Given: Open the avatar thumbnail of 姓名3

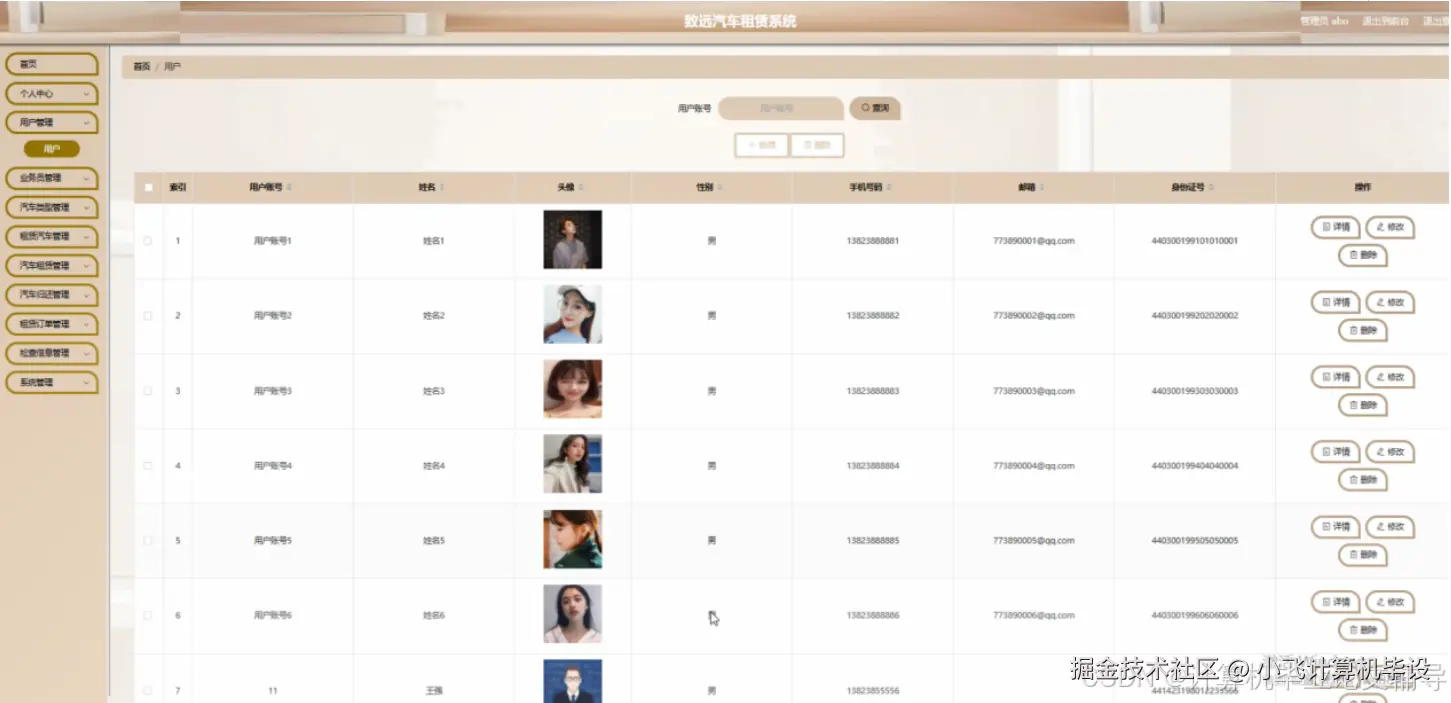Looking at the screenshot, I should click(573, 390).
